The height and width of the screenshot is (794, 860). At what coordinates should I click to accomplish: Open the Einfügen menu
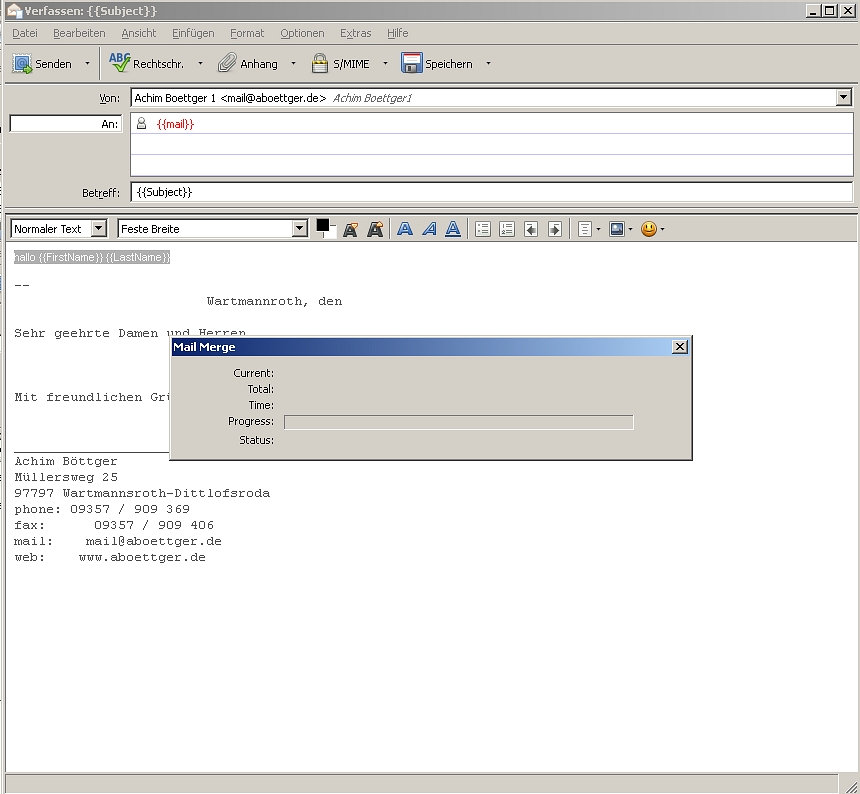click(x=193, y=33)
